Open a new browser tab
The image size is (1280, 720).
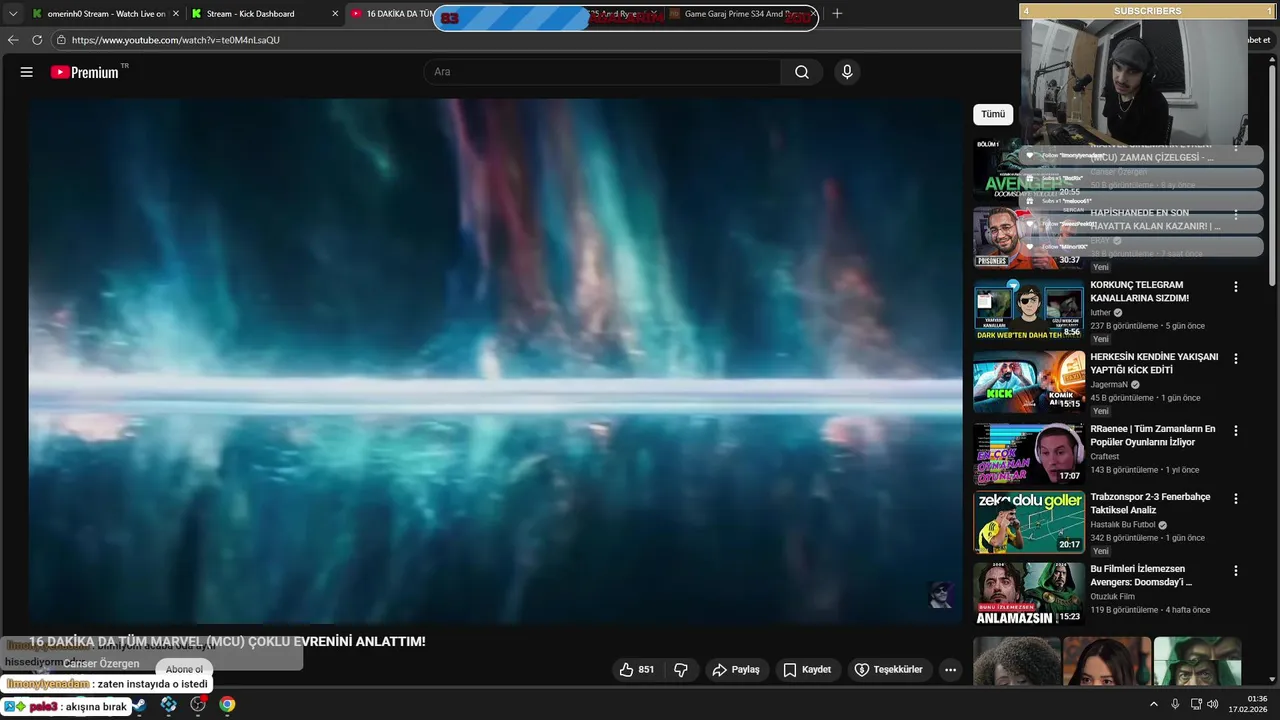click(837, 14)
